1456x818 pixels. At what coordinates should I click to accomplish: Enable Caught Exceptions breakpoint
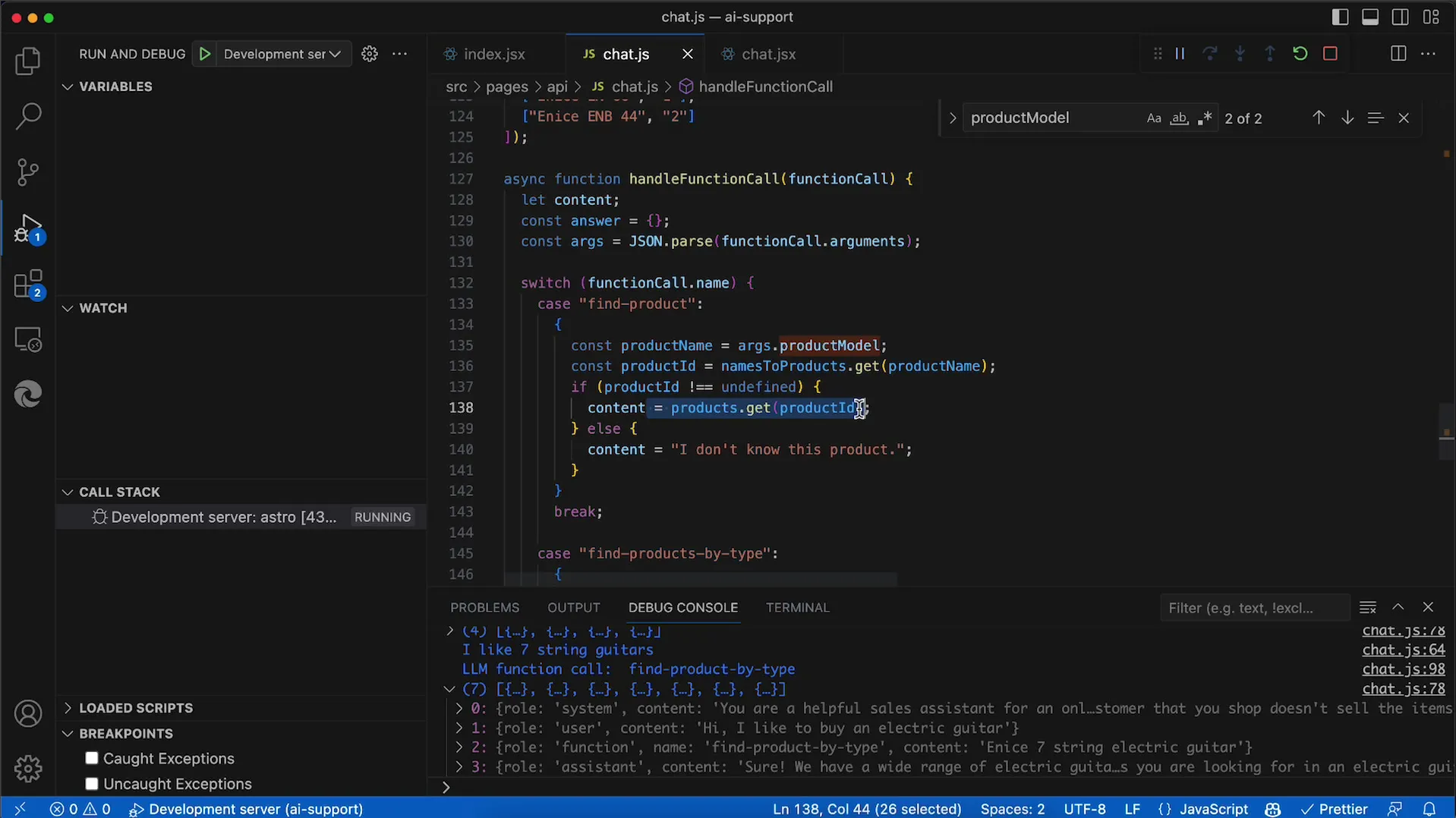[92, 758]
